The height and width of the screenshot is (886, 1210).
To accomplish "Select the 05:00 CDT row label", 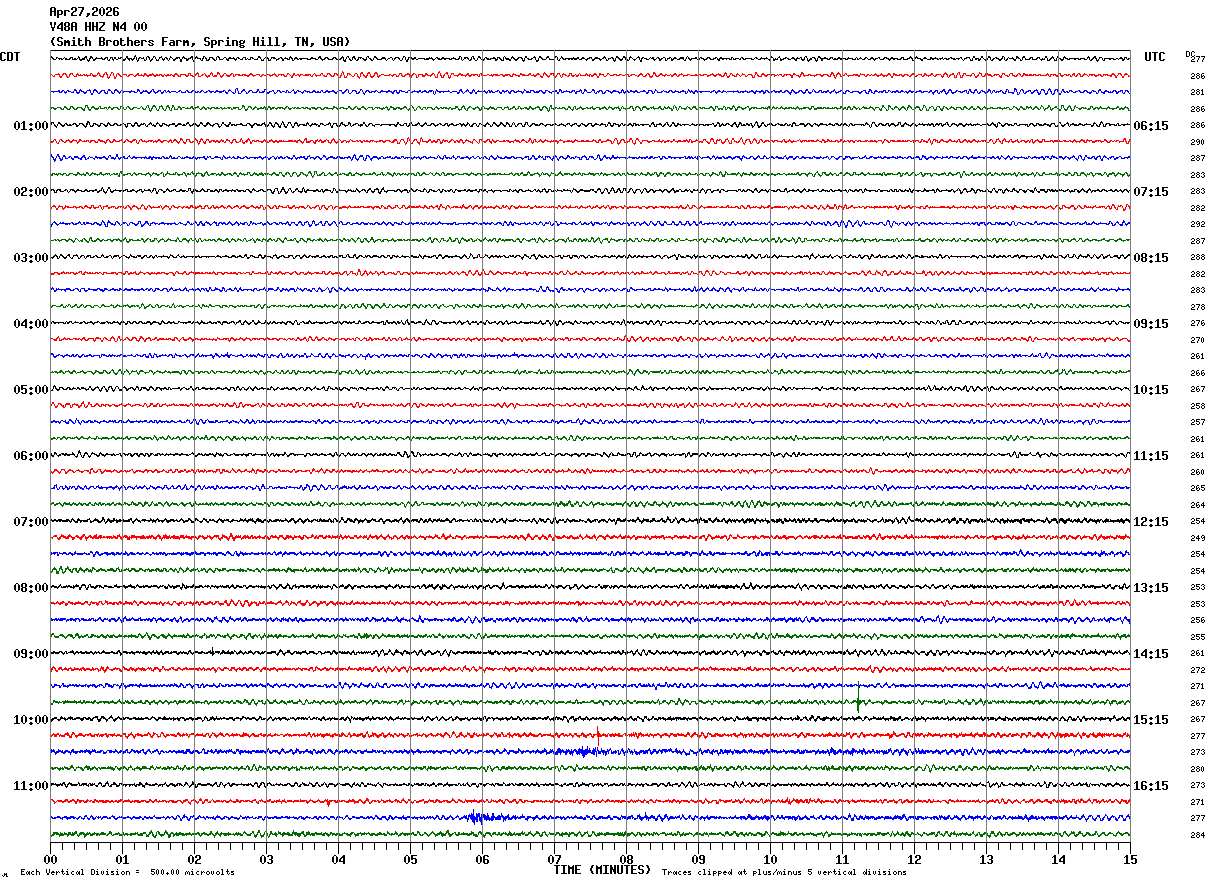I will click(31, 390).
